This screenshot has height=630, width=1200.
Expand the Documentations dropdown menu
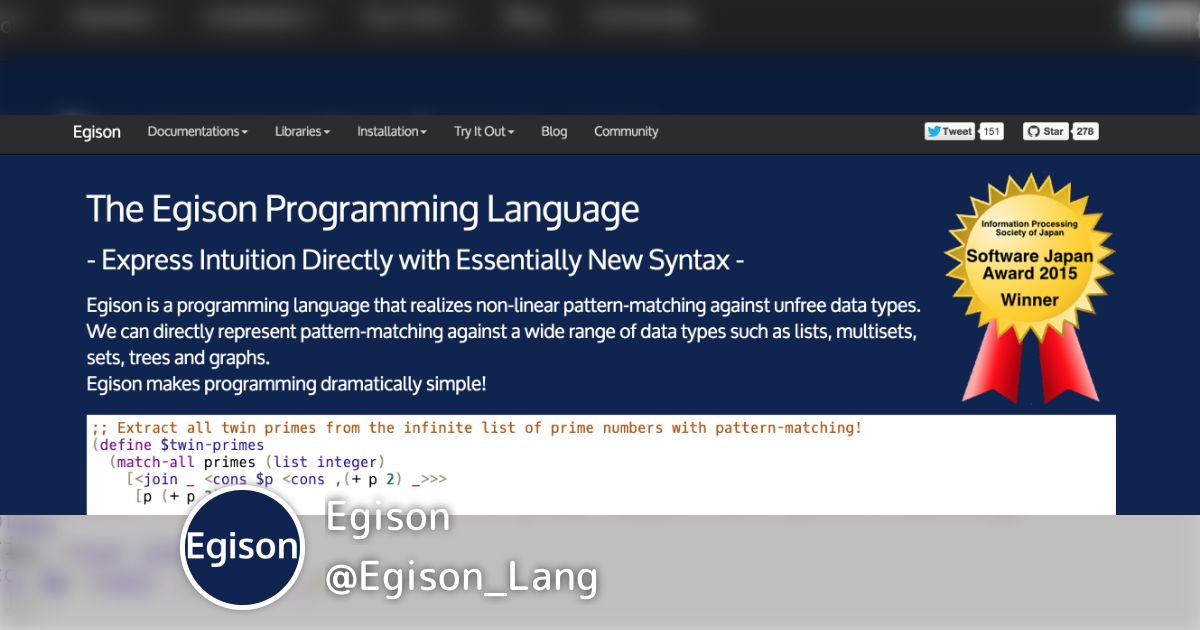tap(197, 131)
